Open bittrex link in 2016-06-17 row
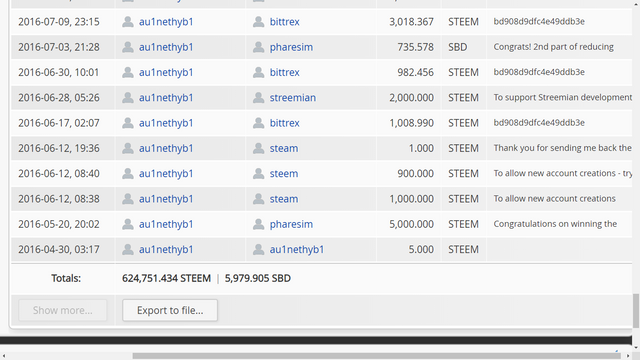Viewport: 640px width, 360px height. click(284, 123)
